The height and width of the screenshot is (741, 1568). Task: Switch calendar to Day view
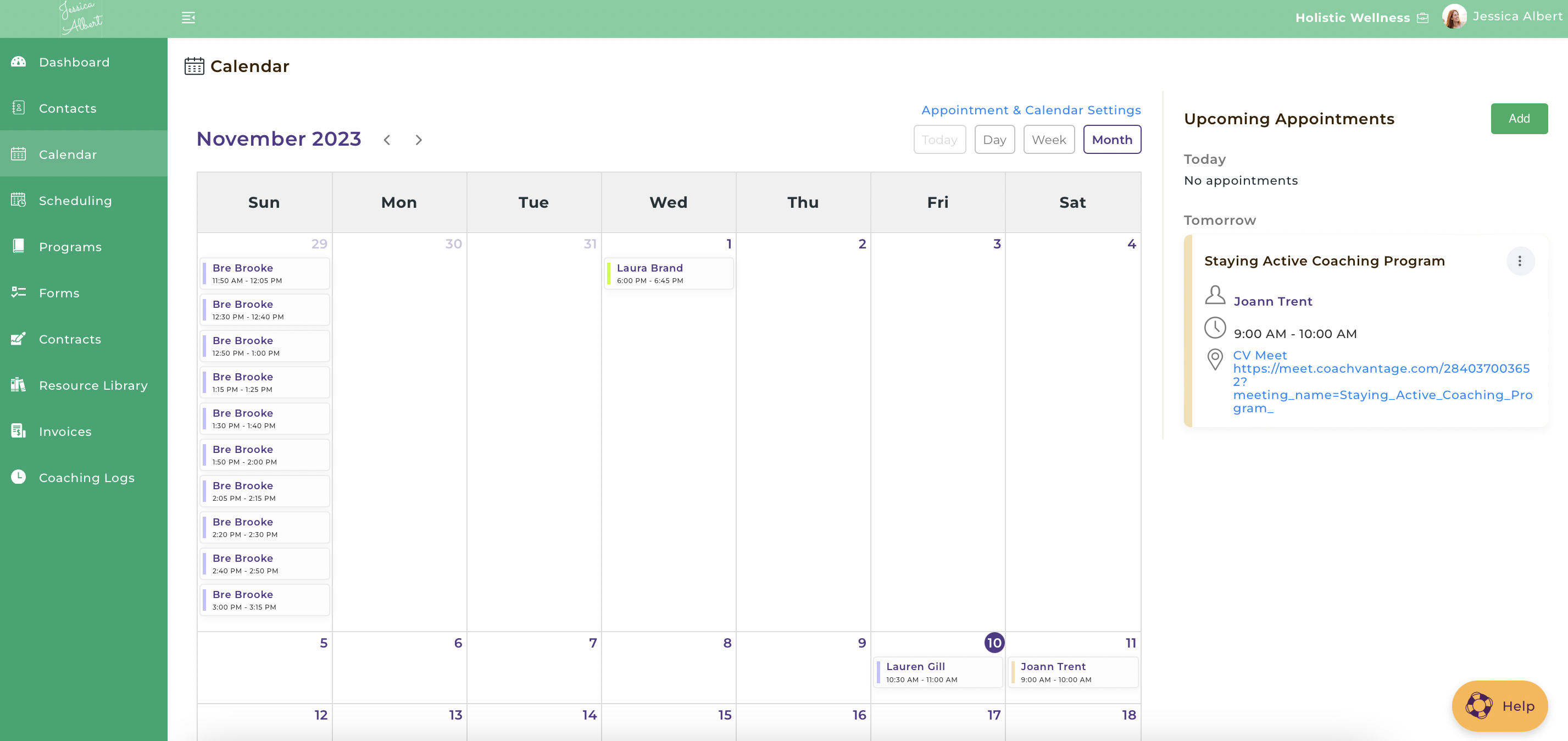[x=994, y=140]
